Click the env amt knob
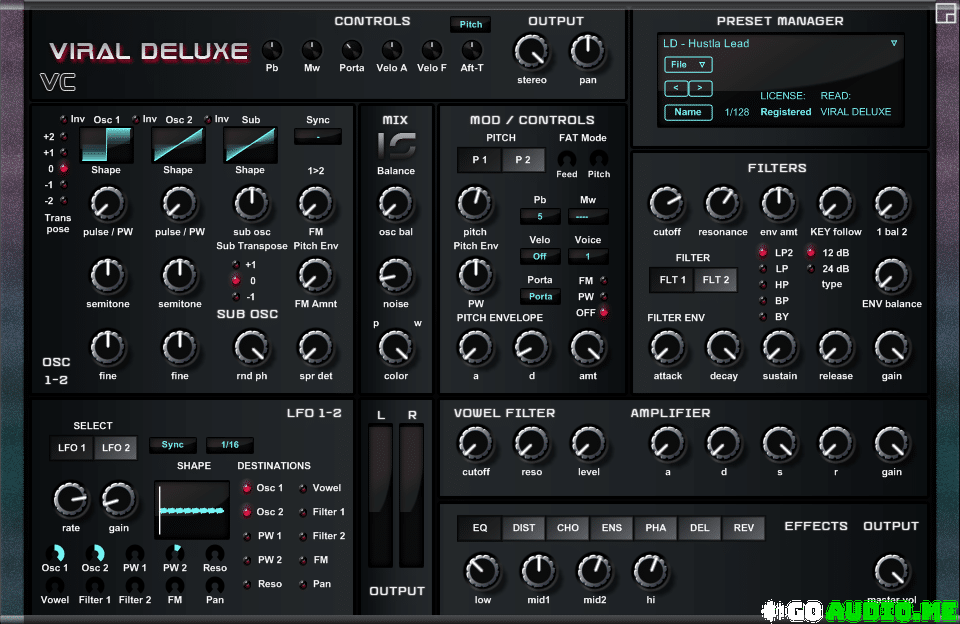This screenshot has height=624, width=960. (x=779, y=203)
